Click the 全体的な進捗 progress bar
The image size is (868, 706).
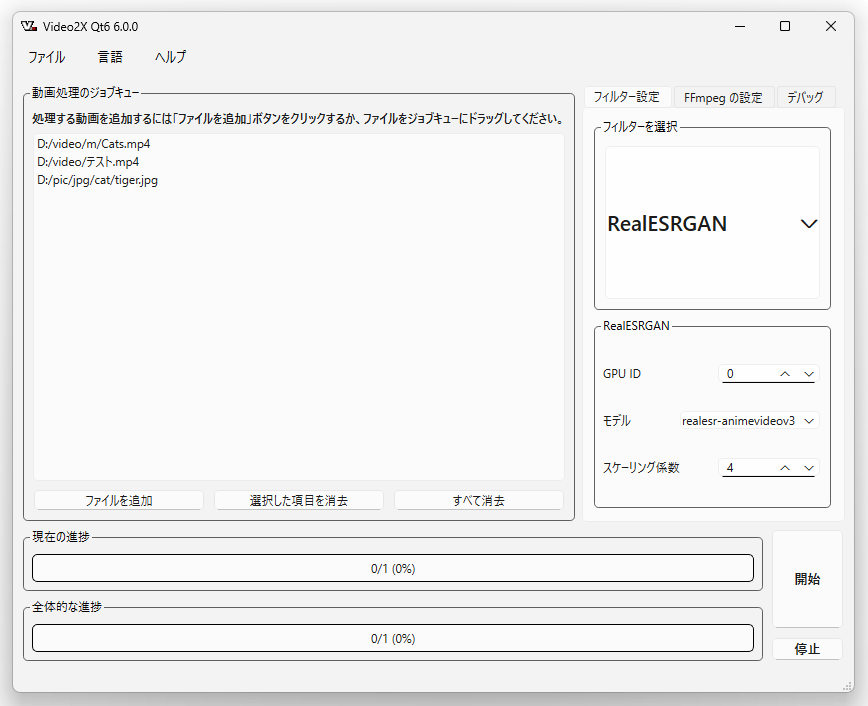393,638
